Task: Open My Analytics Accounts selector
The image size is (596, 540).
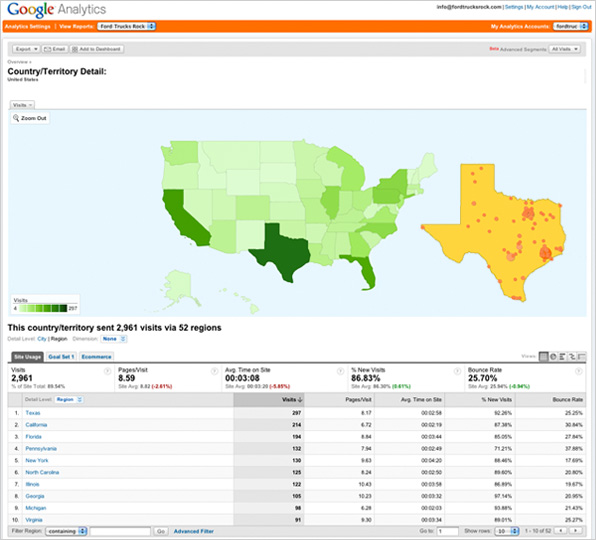Action: click(571, 26)
